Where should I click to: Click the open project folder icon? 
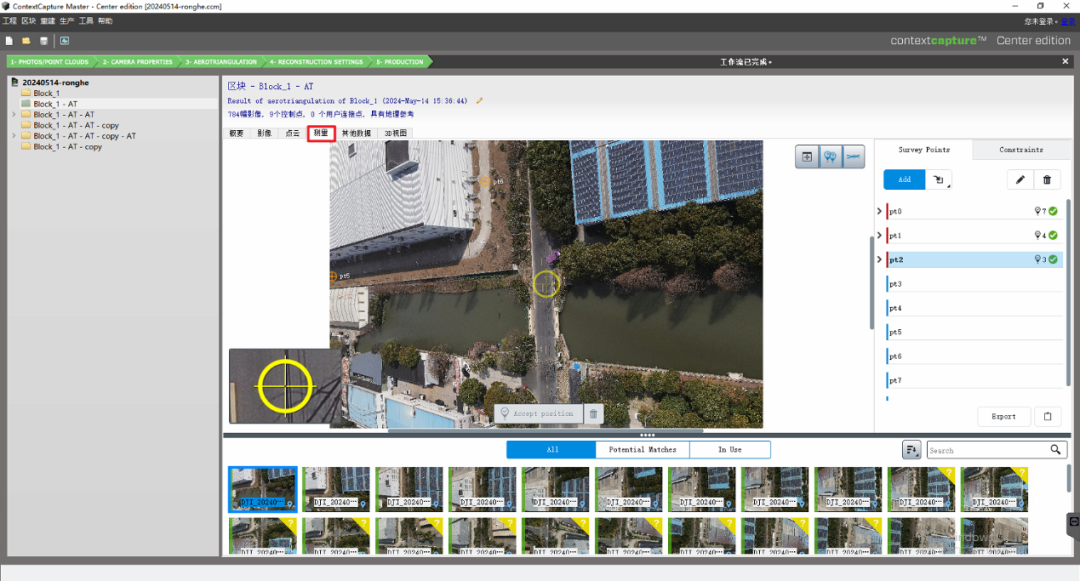[26, 41]
